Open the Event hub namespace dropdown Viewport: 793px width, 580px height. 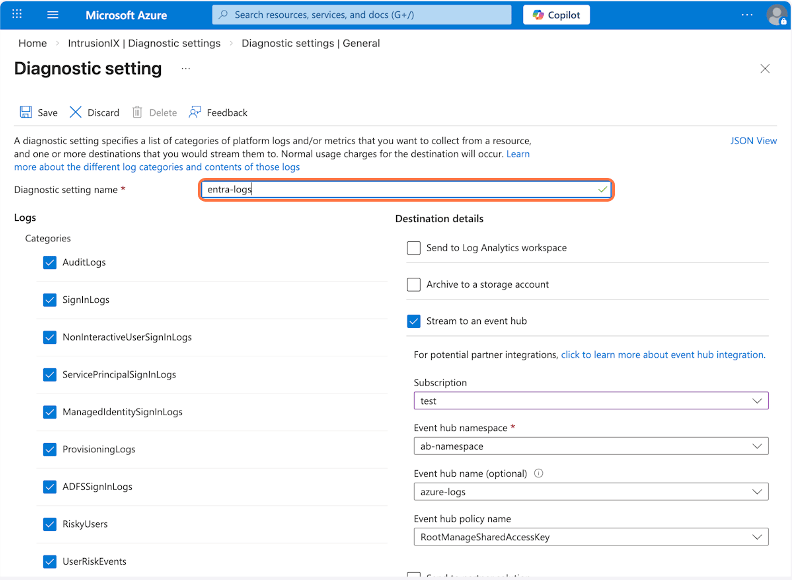click(x=591, y=446)
